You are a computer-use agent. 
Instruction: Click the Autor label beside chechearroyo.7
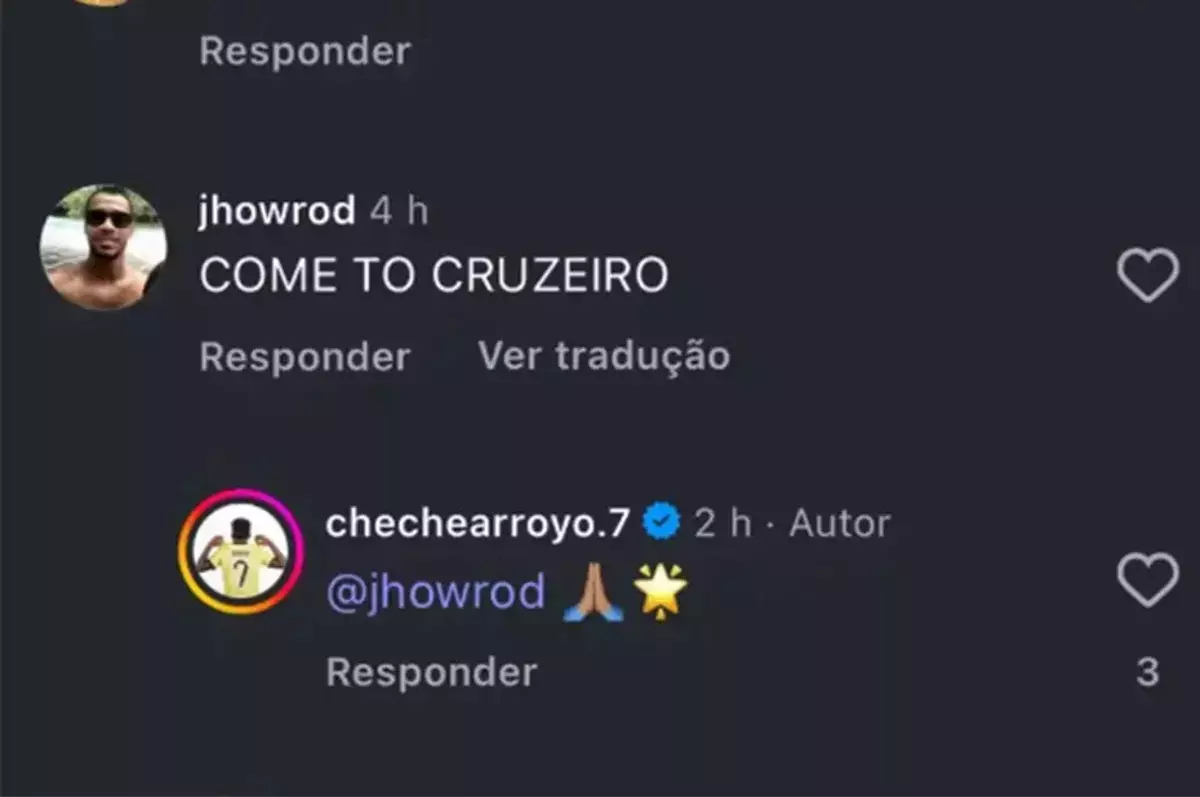(x=840, y=523)
